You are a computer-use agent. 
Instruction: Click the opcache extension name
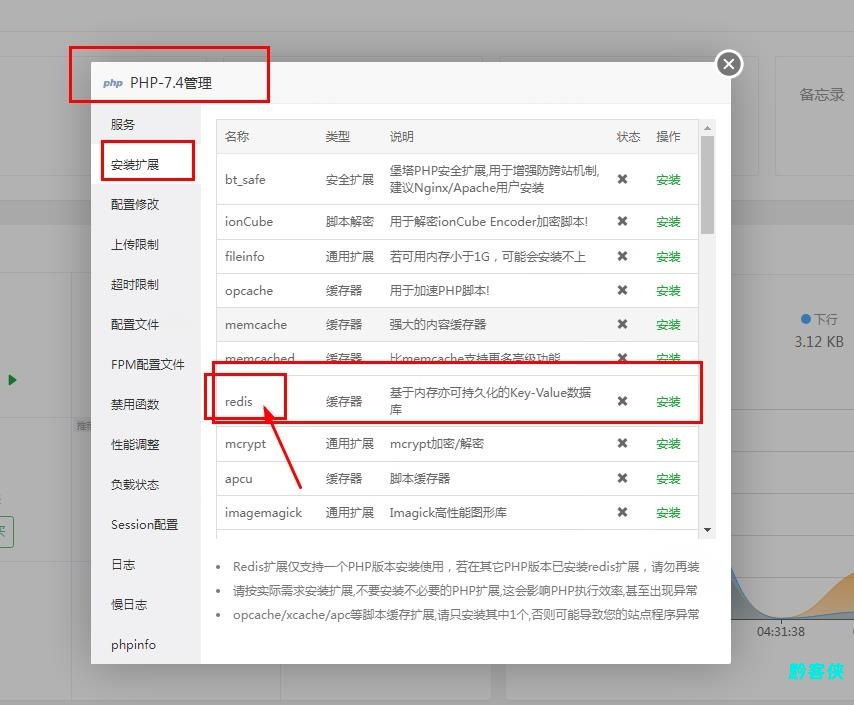click(249, 291)
